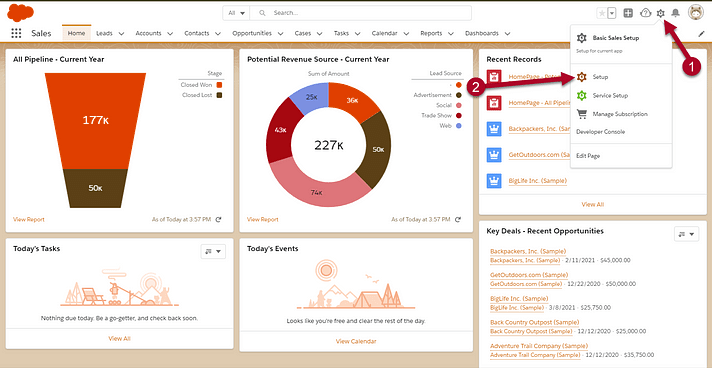Screen dimensions: 712x368
Task: Open the Notifications bell
Action: pos(676,13)
